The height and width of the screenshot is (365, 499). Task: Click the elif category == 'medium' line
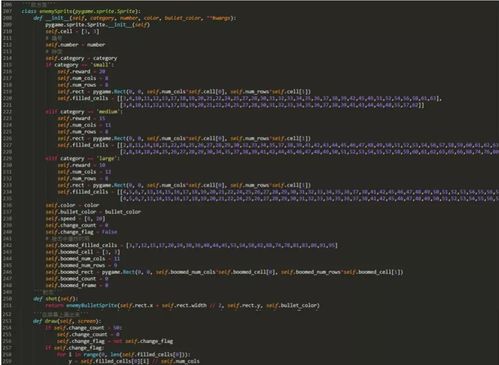(x=84, y=111)
